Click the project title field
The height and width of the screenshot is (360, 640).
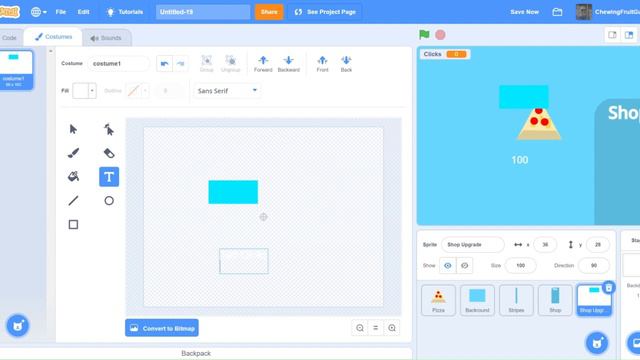pyautogui.click(x=203, y=12)
